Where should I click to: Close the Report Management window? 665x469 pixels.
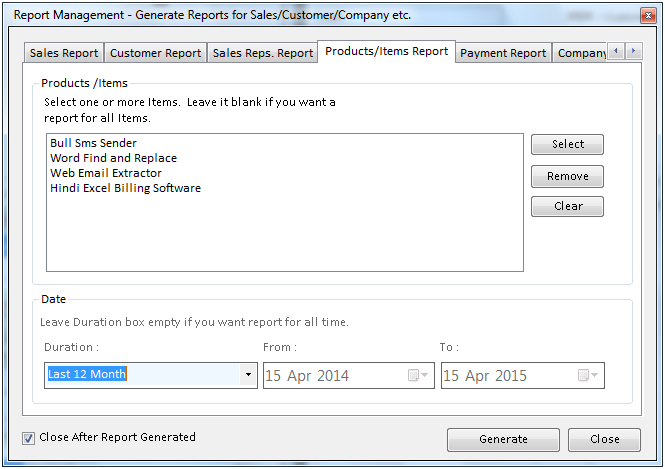click(648, 16)
